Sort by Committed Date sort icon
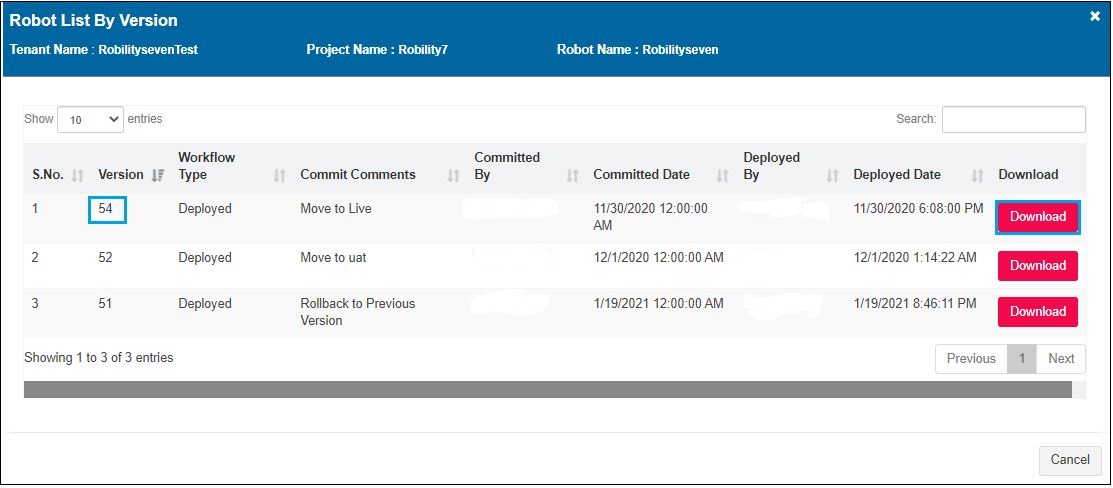 723,176
